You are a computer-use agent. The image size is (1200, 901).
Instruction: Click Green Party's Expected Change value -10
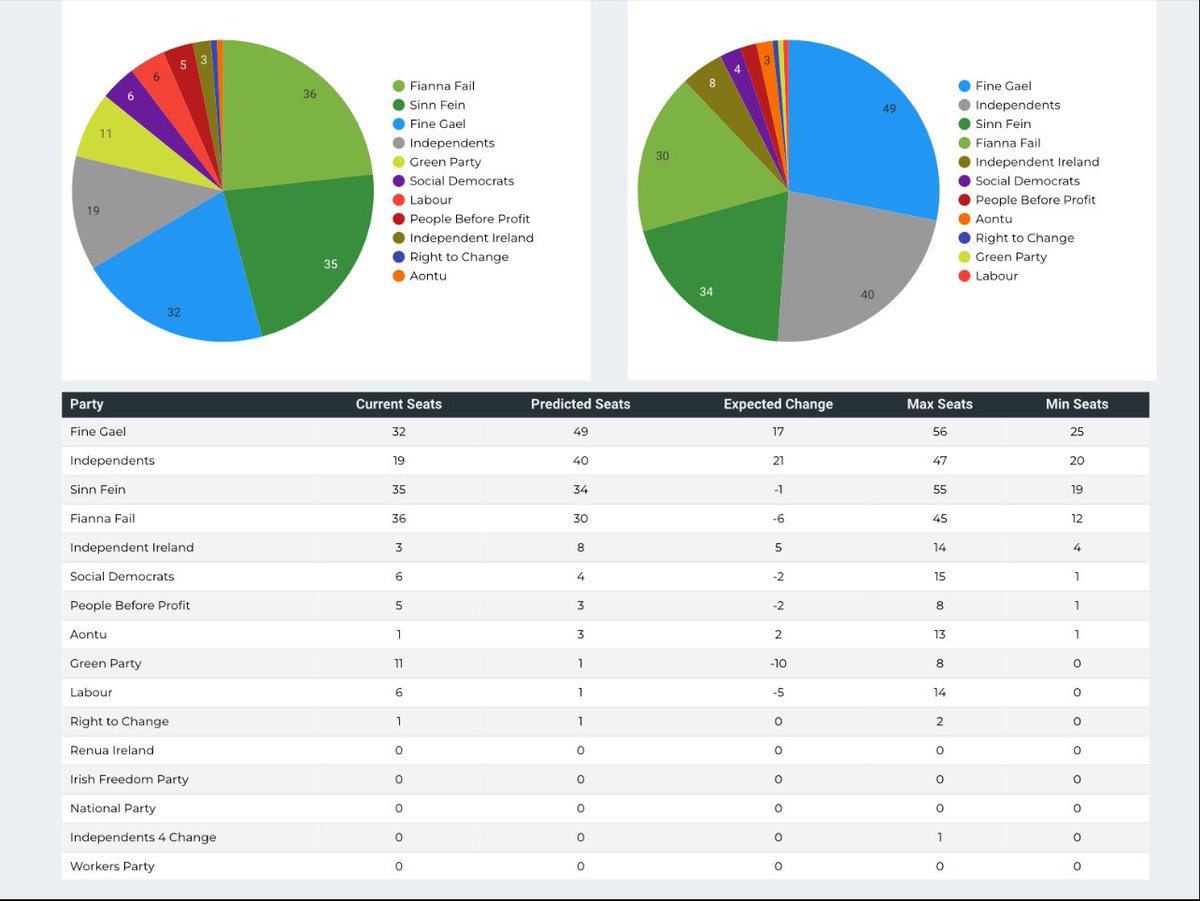pos(778,663)
